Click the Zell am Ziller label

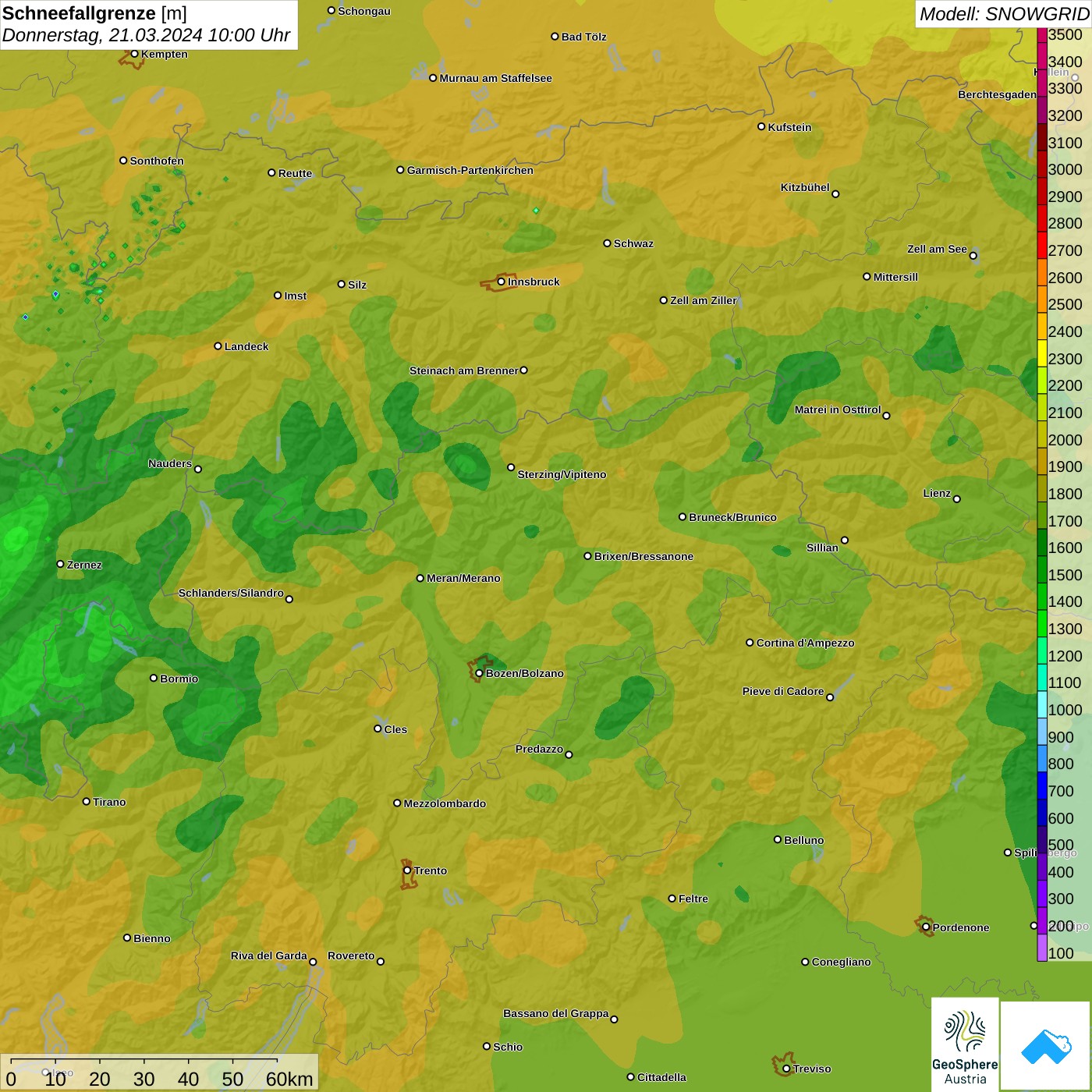[x=703, y=300]
